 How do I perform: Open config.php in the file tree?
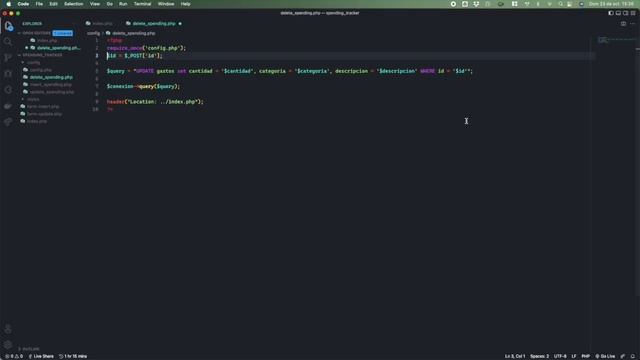click(38, 70)
